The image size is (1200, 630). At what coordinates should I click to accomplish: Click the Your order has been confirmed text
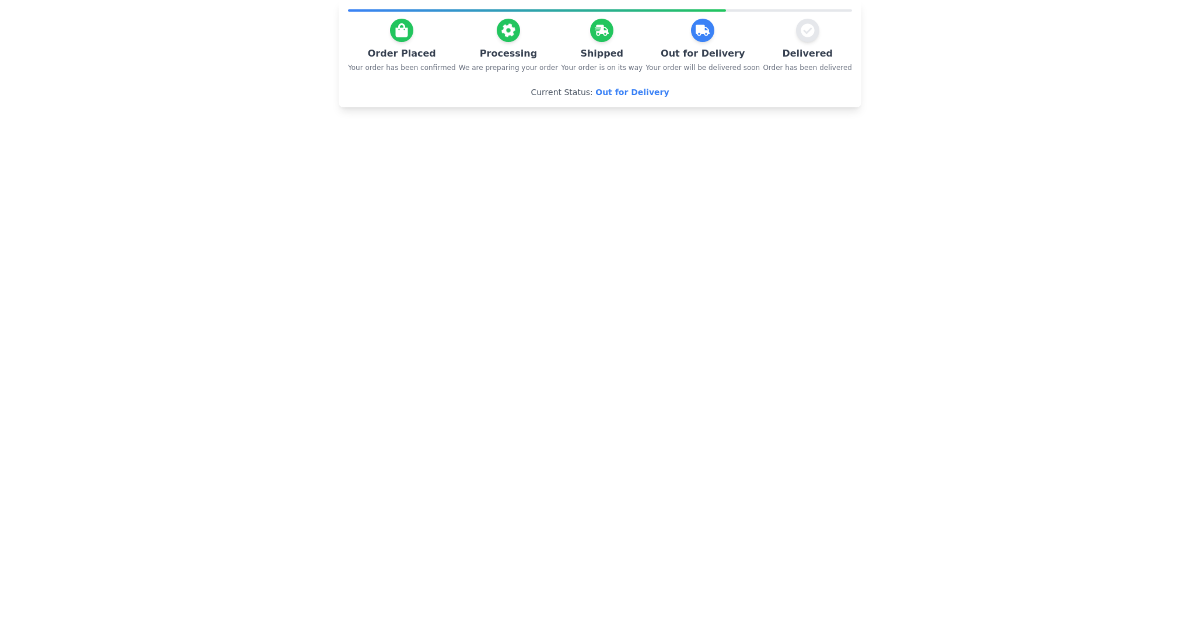coord(401,67)
